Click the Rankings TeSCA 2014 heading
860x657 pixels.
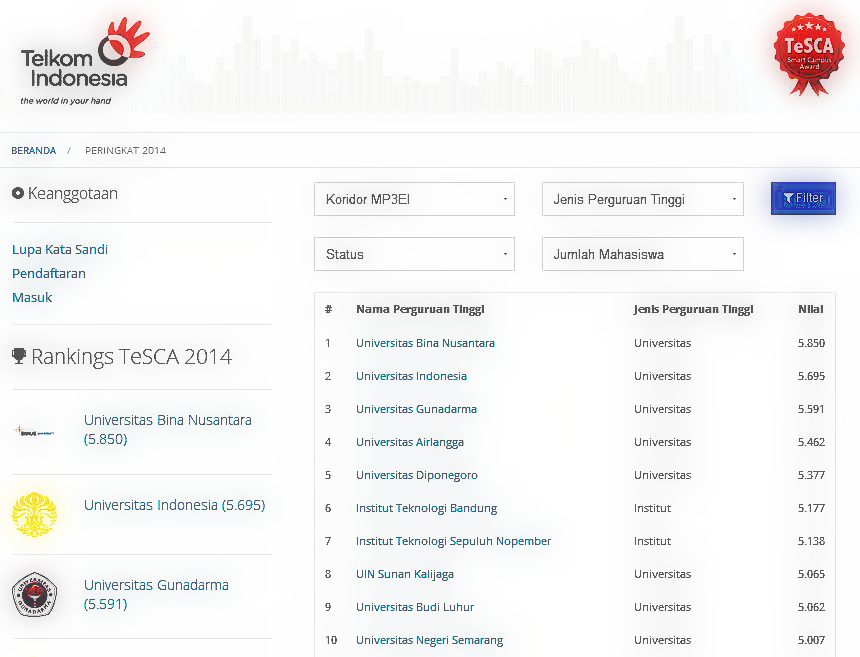131,356
